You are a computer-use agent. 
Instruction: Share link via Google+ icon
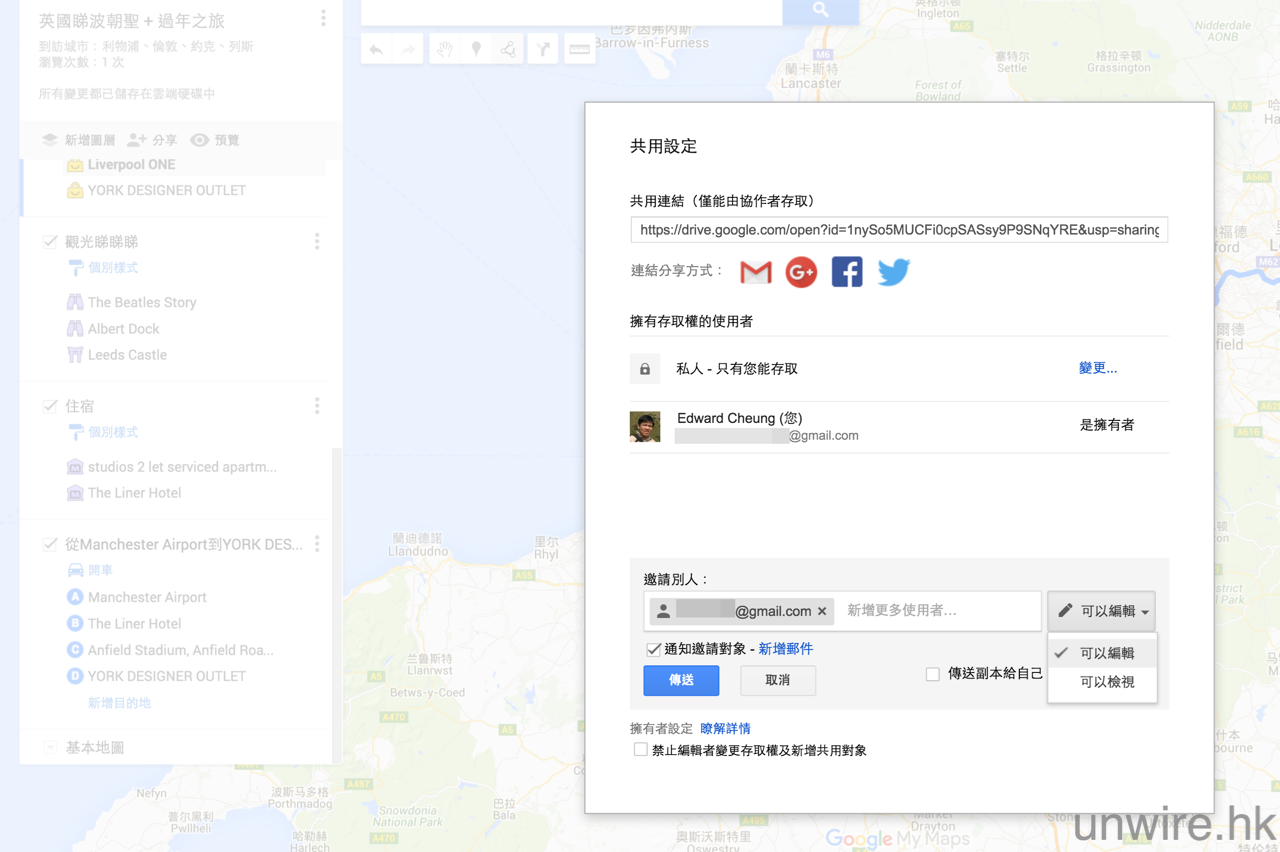801,272
